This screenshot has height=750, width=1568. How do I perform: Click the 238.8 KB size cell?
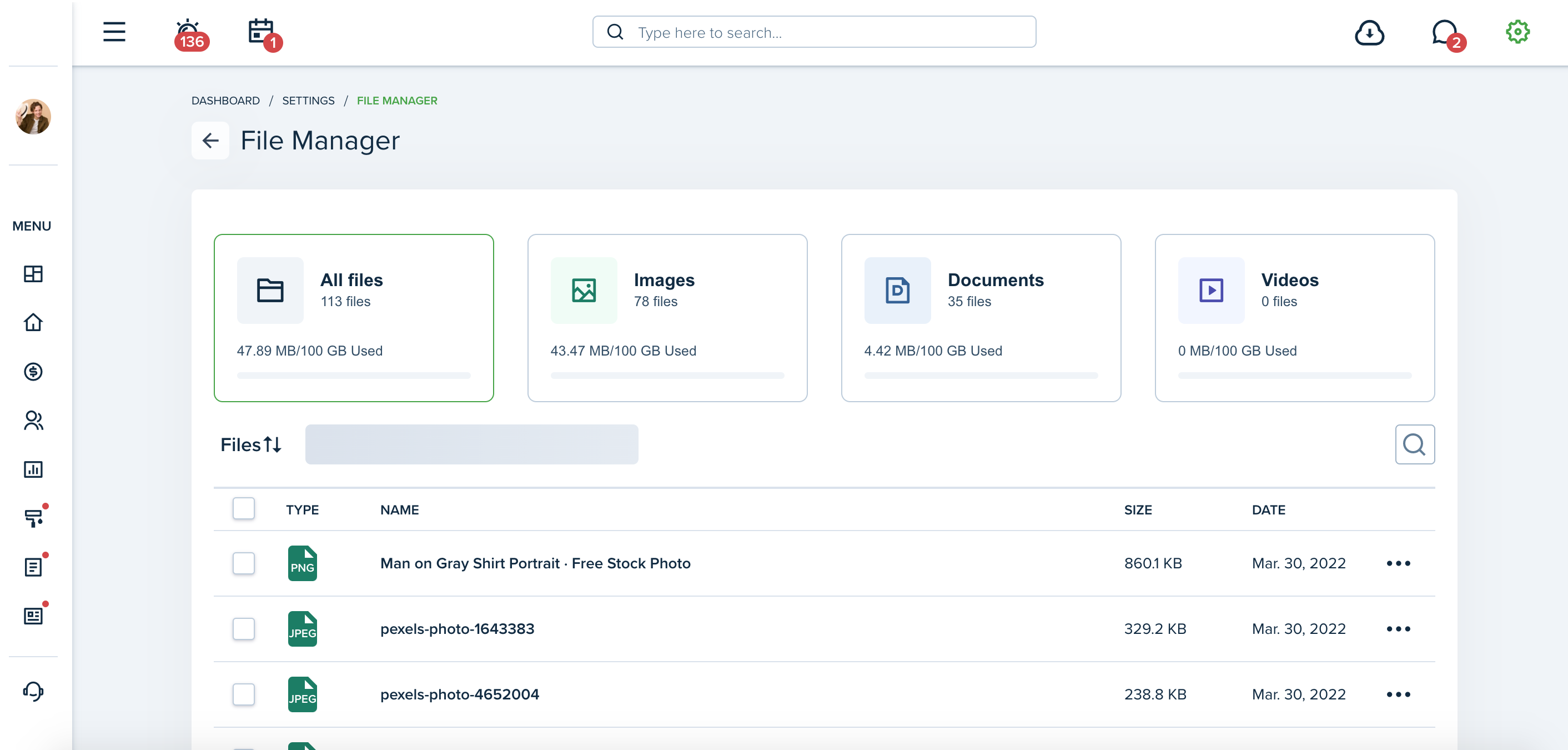pos(1155,694)
